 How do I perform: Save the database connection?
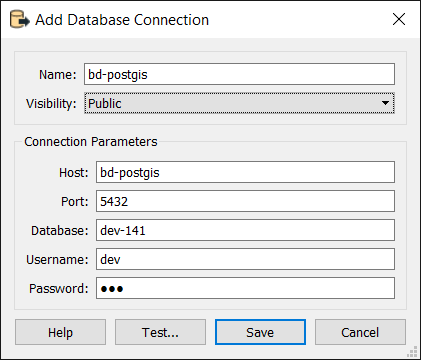260,332
